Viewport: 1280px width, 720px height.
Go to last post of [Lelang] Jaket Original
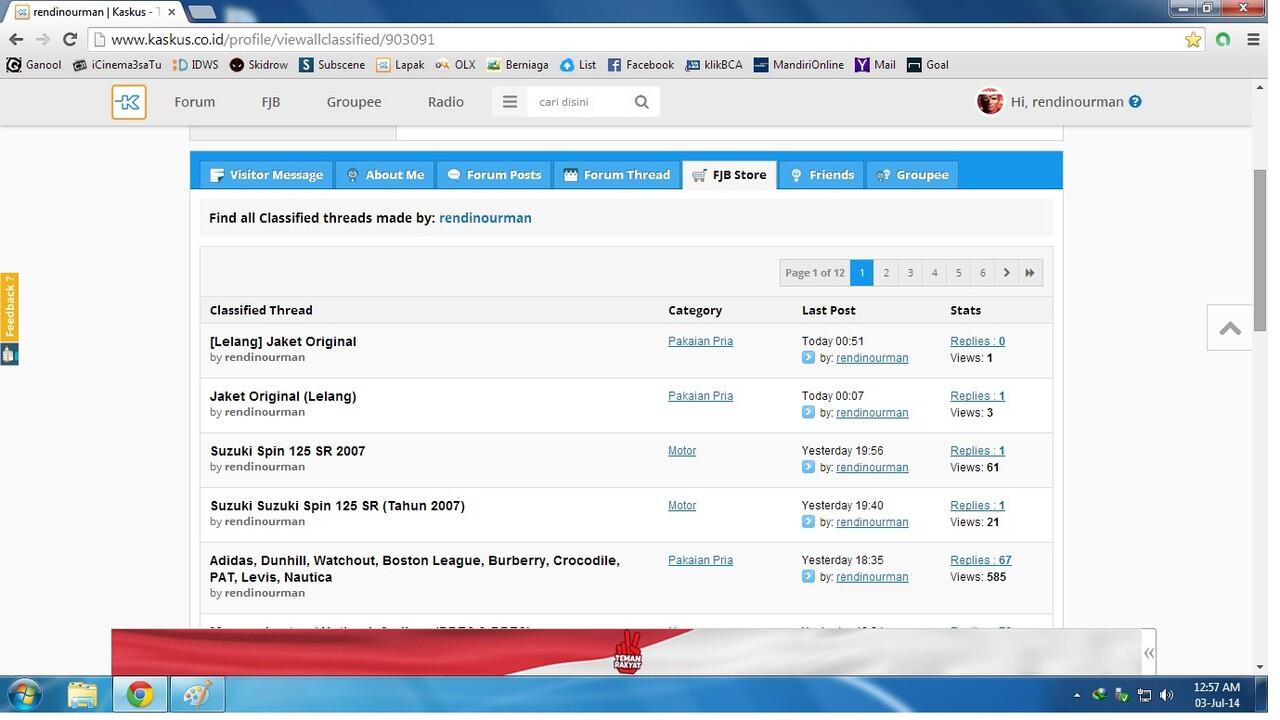(808, 358)
